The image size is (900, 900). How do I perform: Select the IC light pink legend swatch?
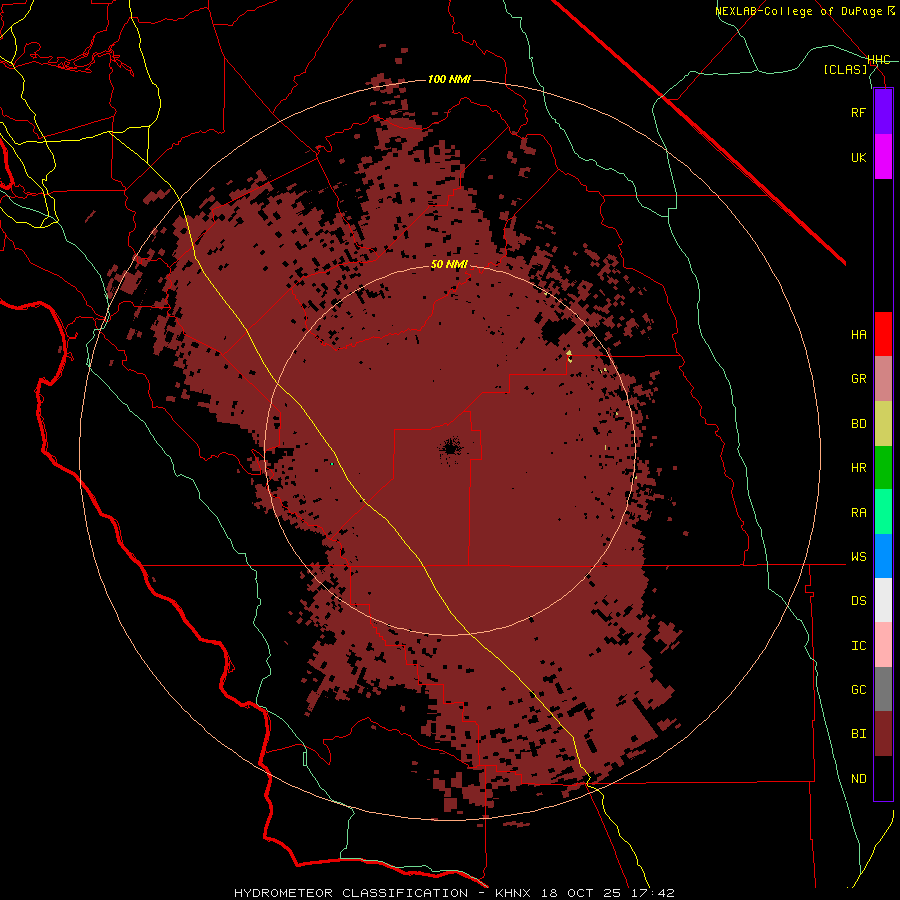point(883,645)
